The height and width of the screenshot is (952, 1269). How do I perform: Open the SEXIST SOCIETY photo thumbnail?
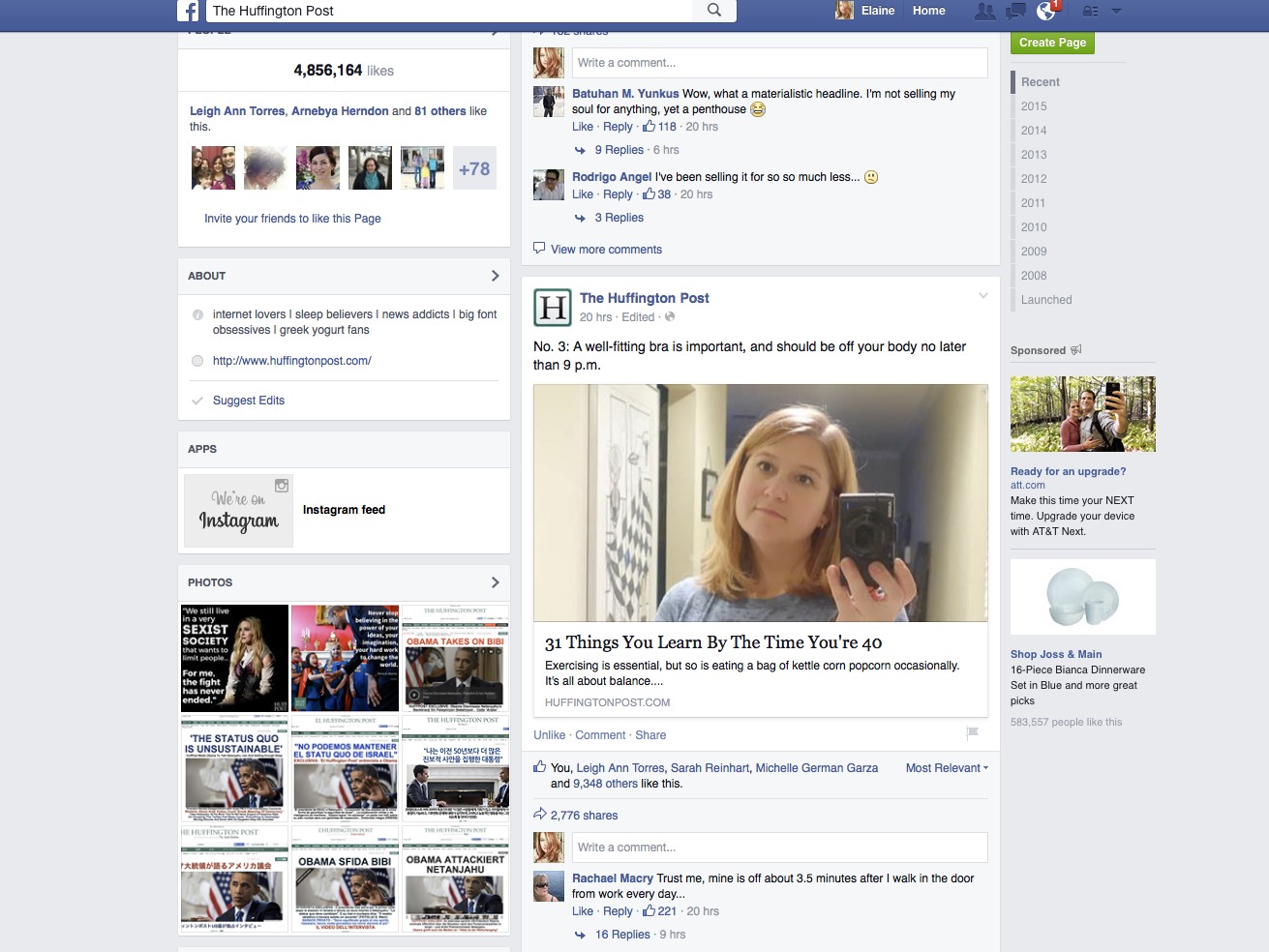coord(235,658)
